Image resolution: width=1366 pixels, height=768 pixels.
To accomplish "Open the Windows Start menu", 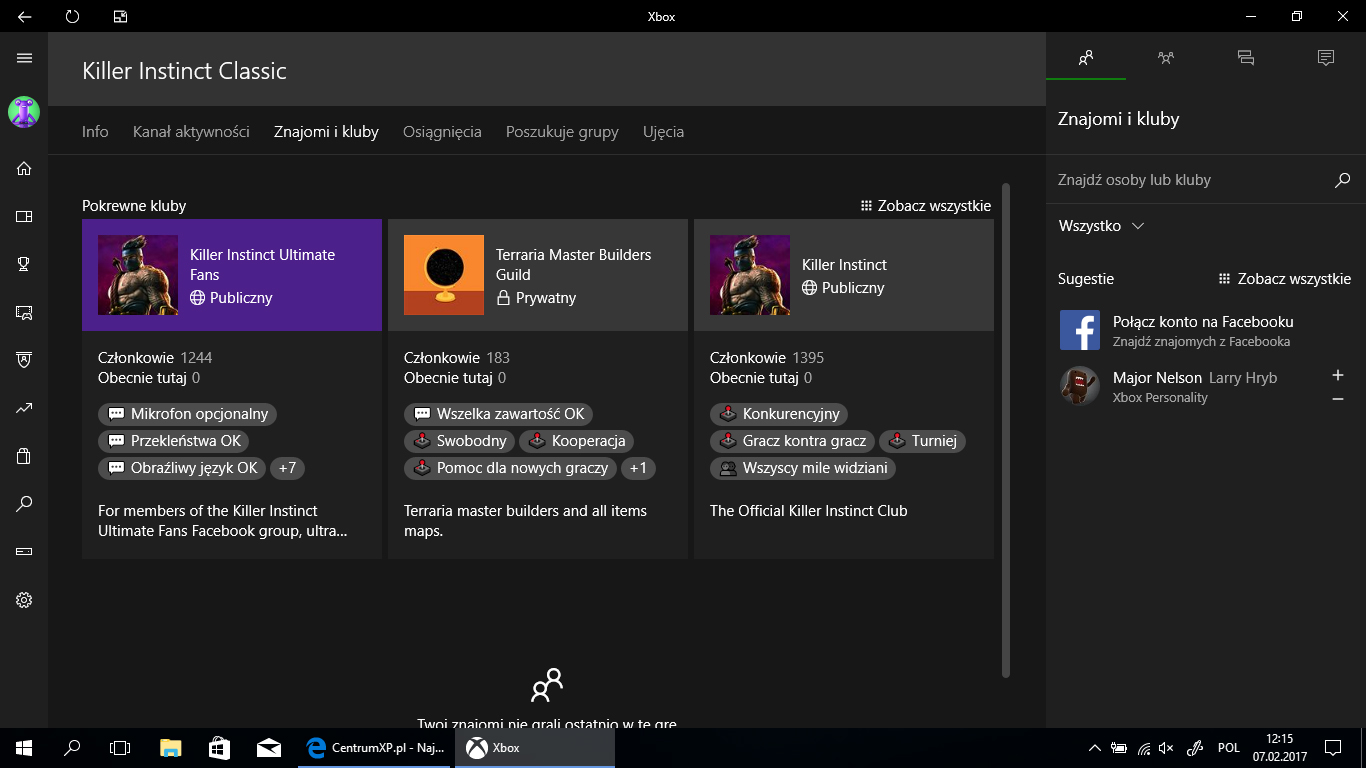I will (x=24, y=747).
